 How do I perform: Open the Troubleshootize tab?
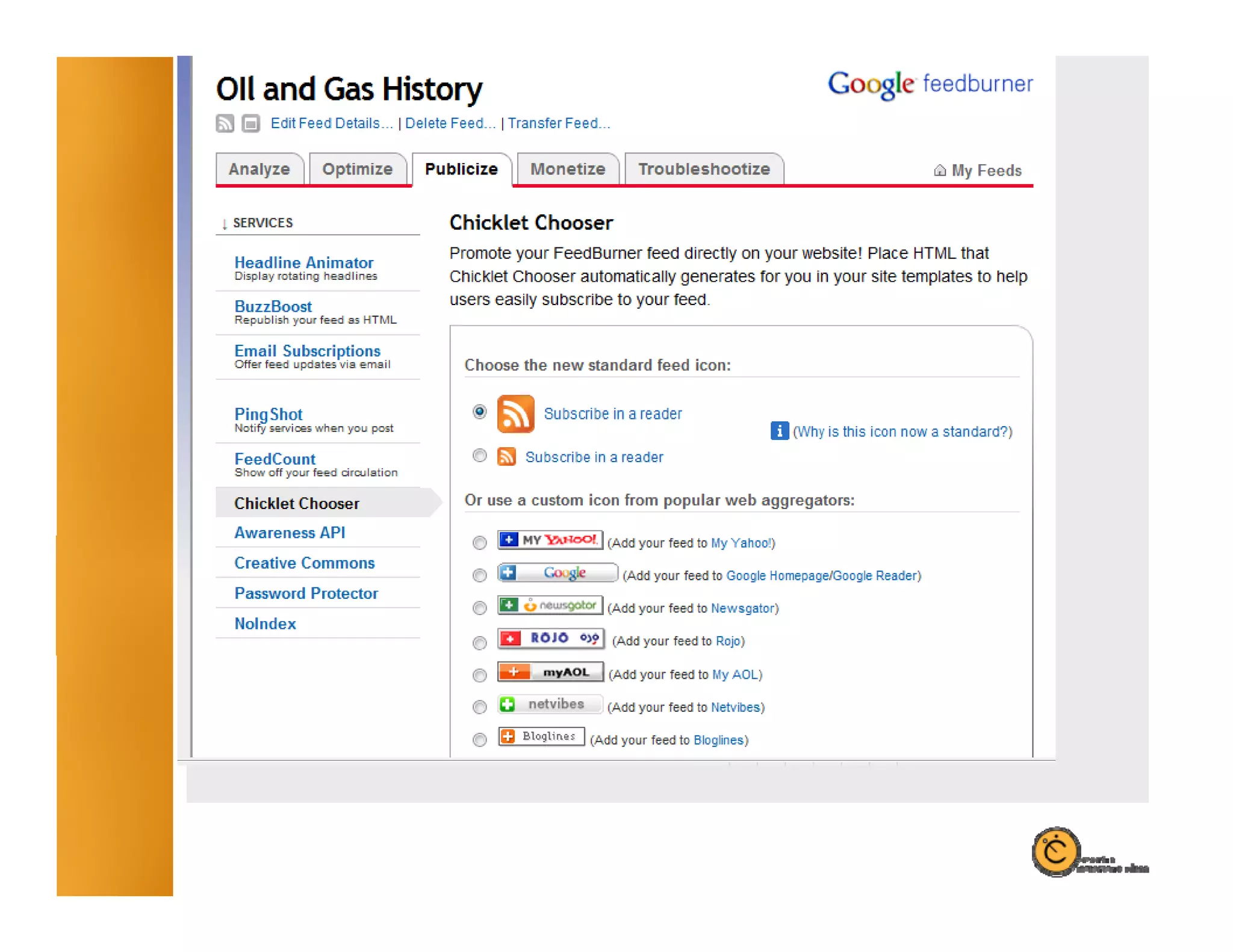tap(704, 169)
